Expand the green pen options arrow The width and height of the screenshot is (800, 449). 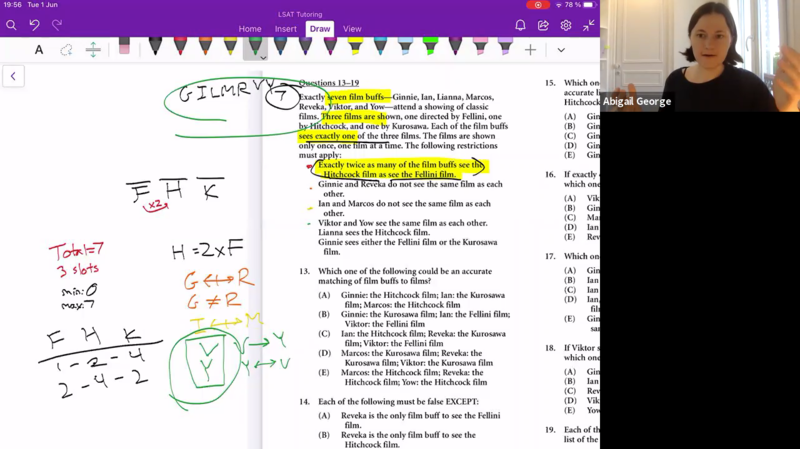pyautogui.click(x=263, y=58)
